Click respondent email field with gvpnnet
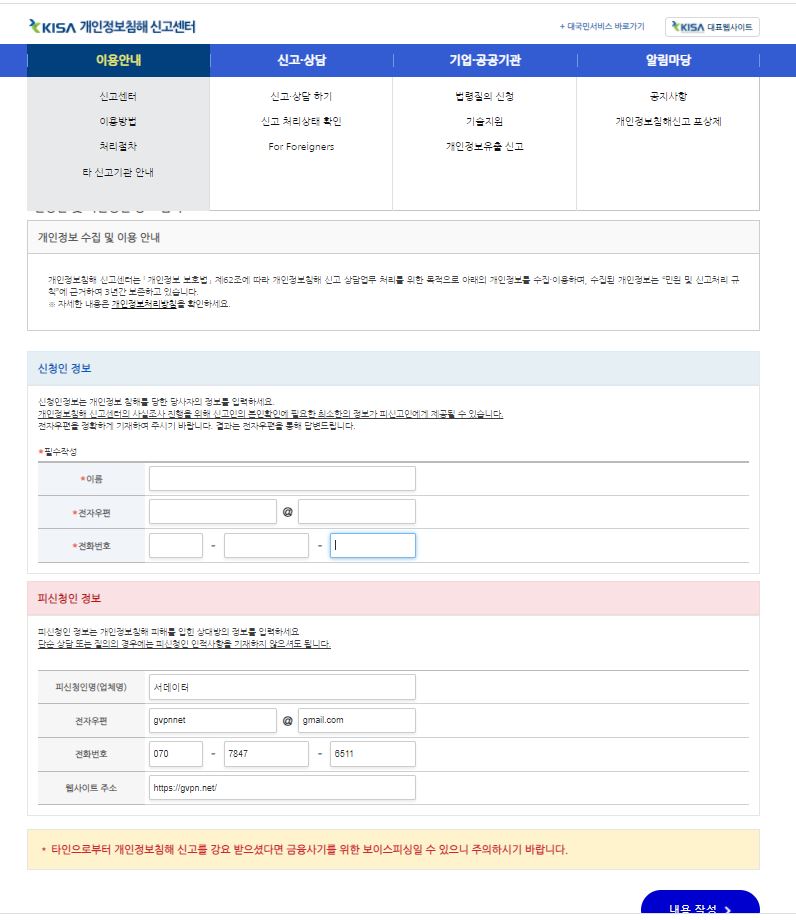796x920 pixels. click(x=212, y=721)
